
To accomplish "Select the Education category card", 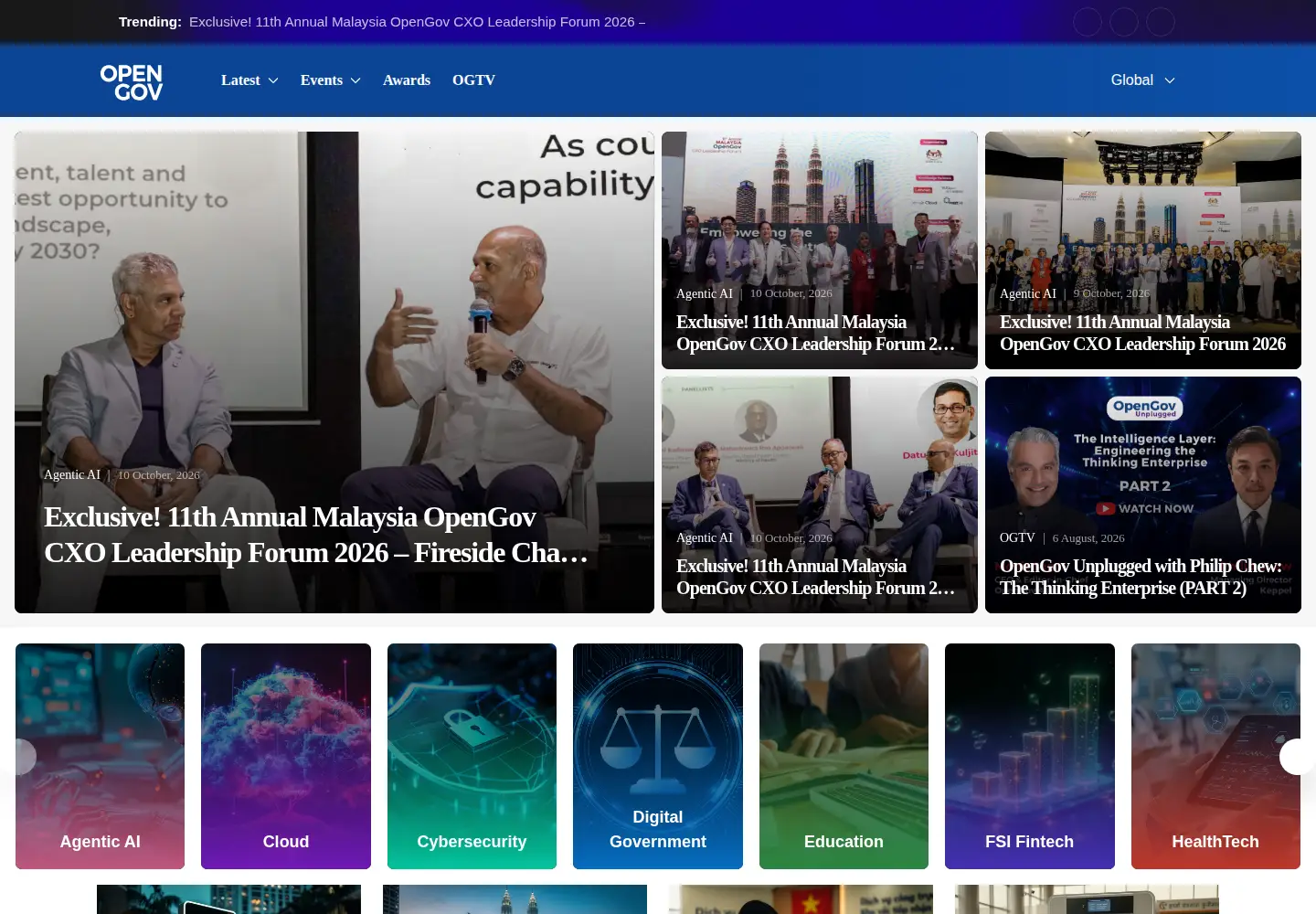I will click(844, 756).
